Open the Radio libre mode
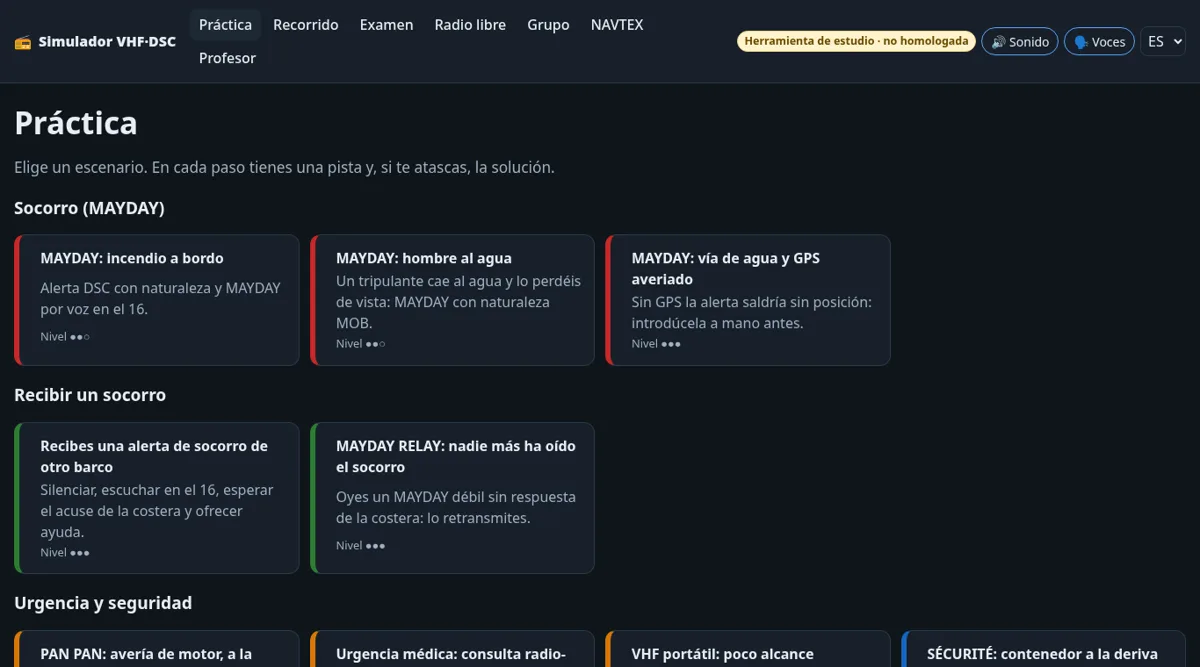Viewport: 1200px width, 667px height. point(470,25)
